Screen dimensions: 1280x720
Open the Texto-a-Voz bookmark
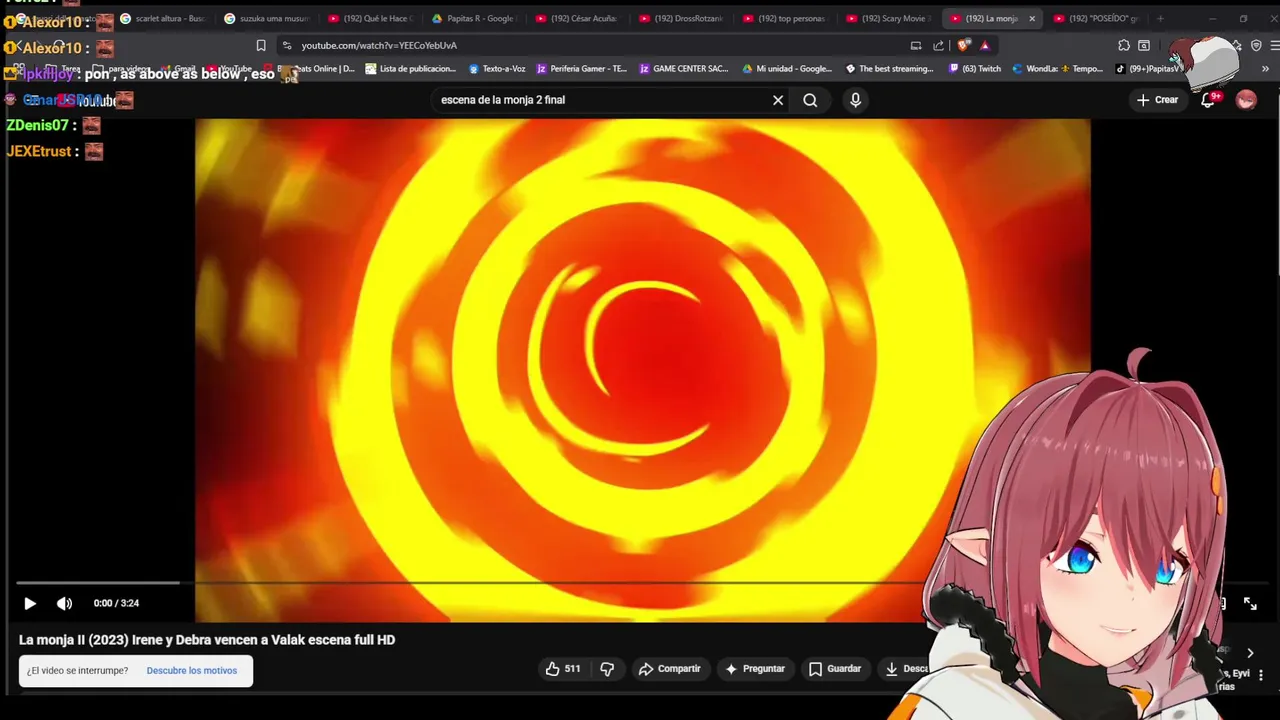497,69
